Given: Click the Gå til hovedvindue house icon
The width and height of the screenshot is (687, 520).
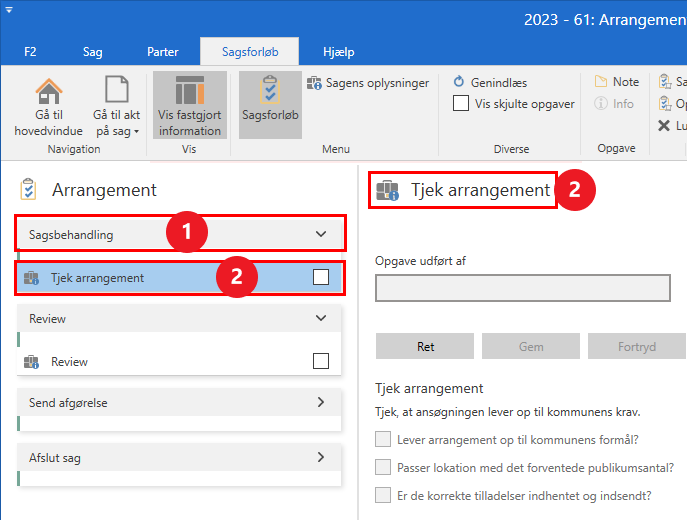Looking at the screenshot, I should coord(47,90).
